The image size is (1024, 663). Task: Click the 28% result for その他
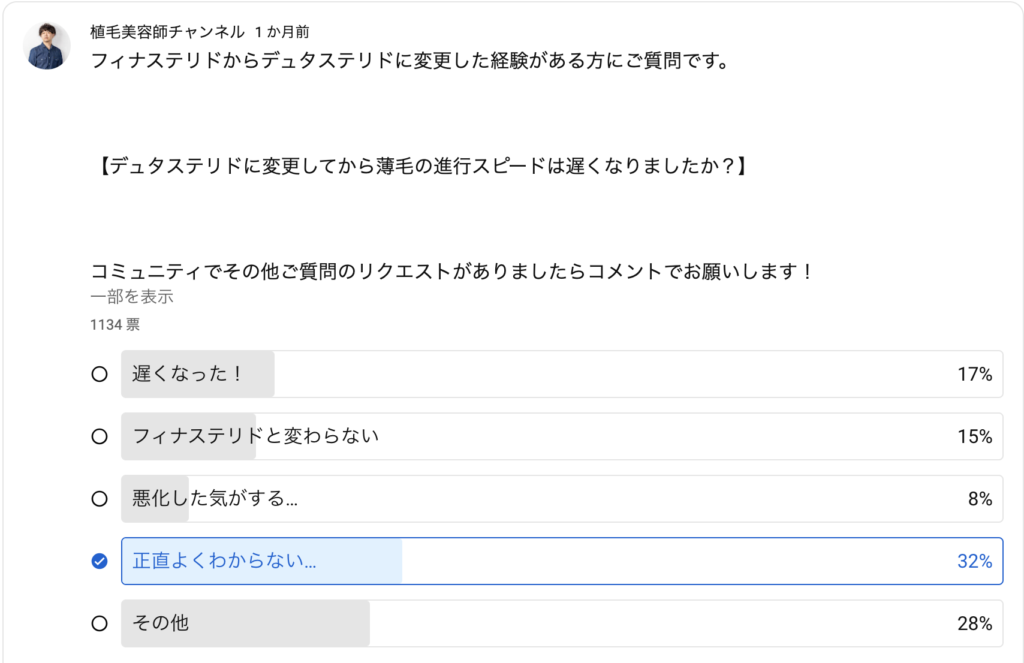[x=974, y=624]
